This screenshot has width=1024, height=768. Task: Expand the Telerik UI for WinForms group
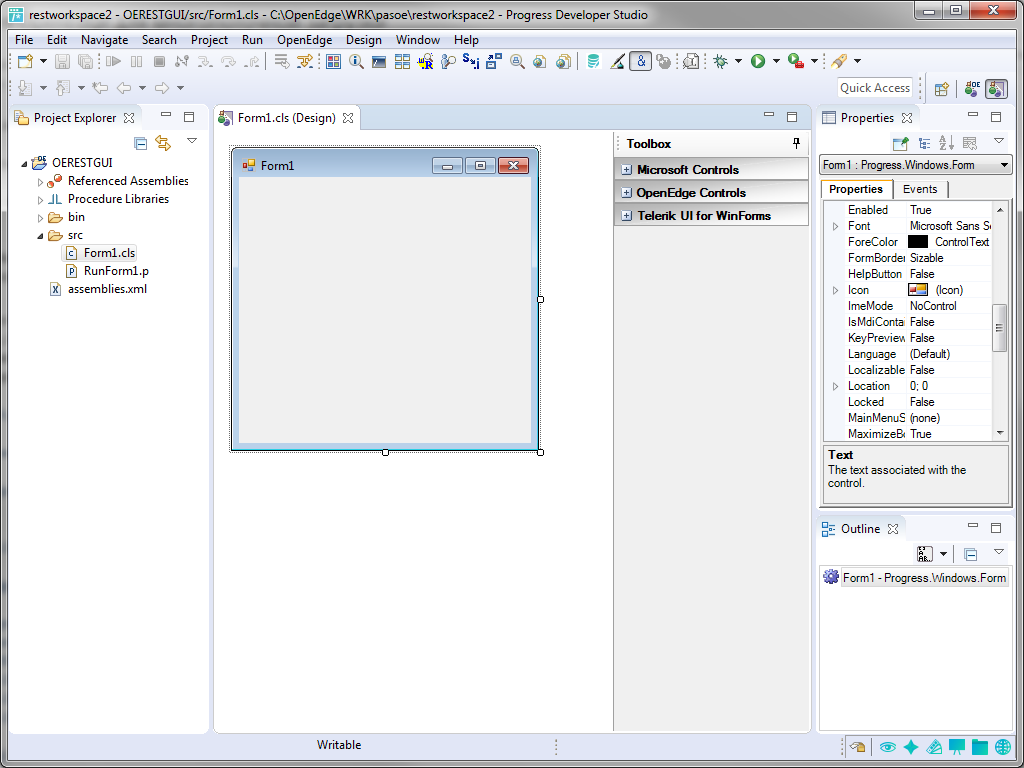pos(626,216)
